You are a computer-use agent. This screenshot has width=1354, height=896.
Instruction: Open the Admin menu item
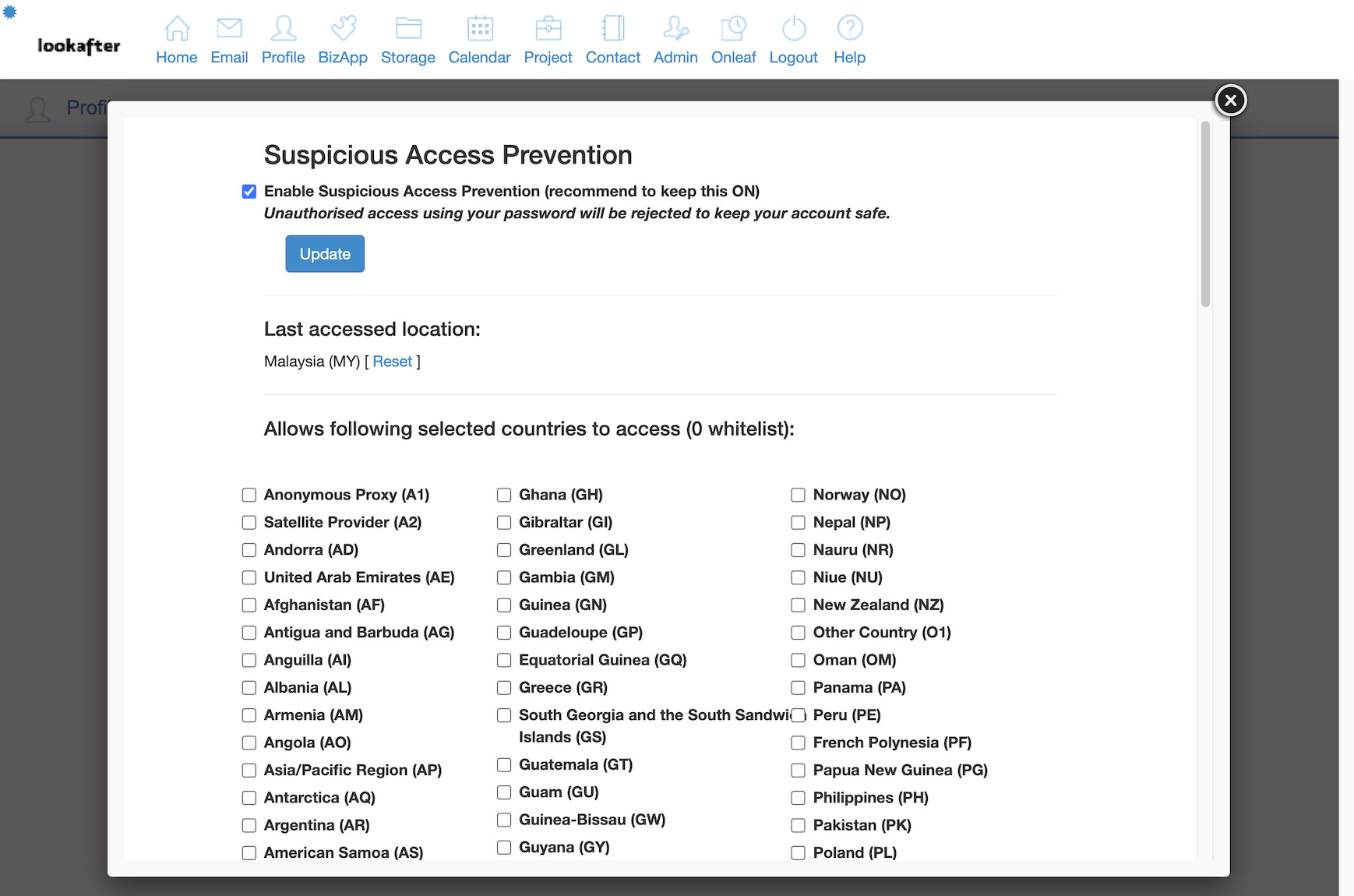[x=675, y=57]
